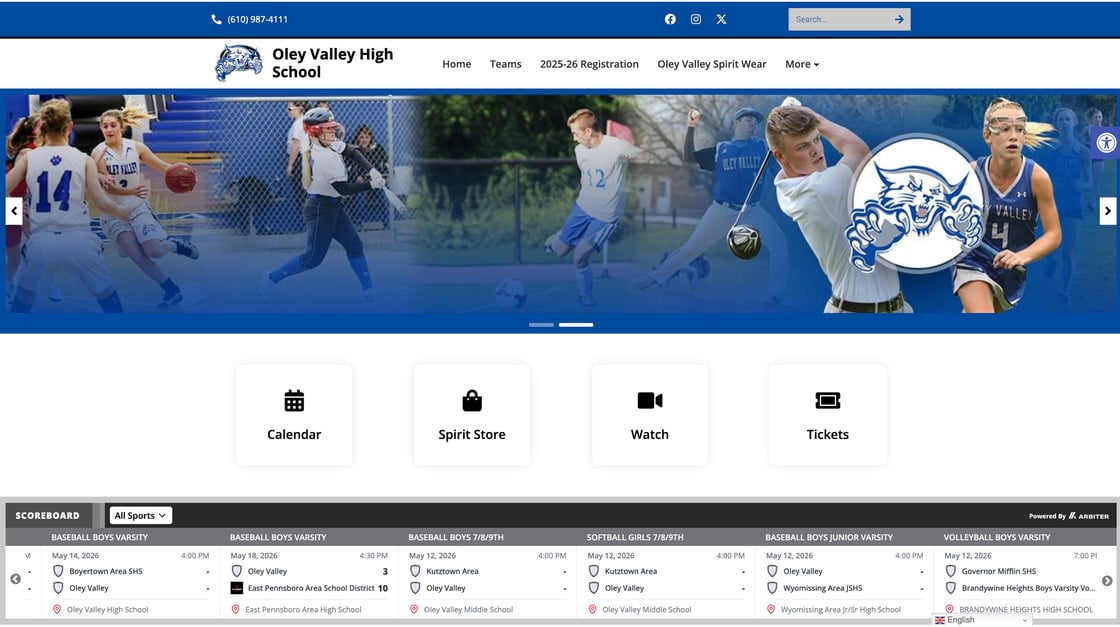Open 2025-26 Registration menu item

[x=589, y=64]
